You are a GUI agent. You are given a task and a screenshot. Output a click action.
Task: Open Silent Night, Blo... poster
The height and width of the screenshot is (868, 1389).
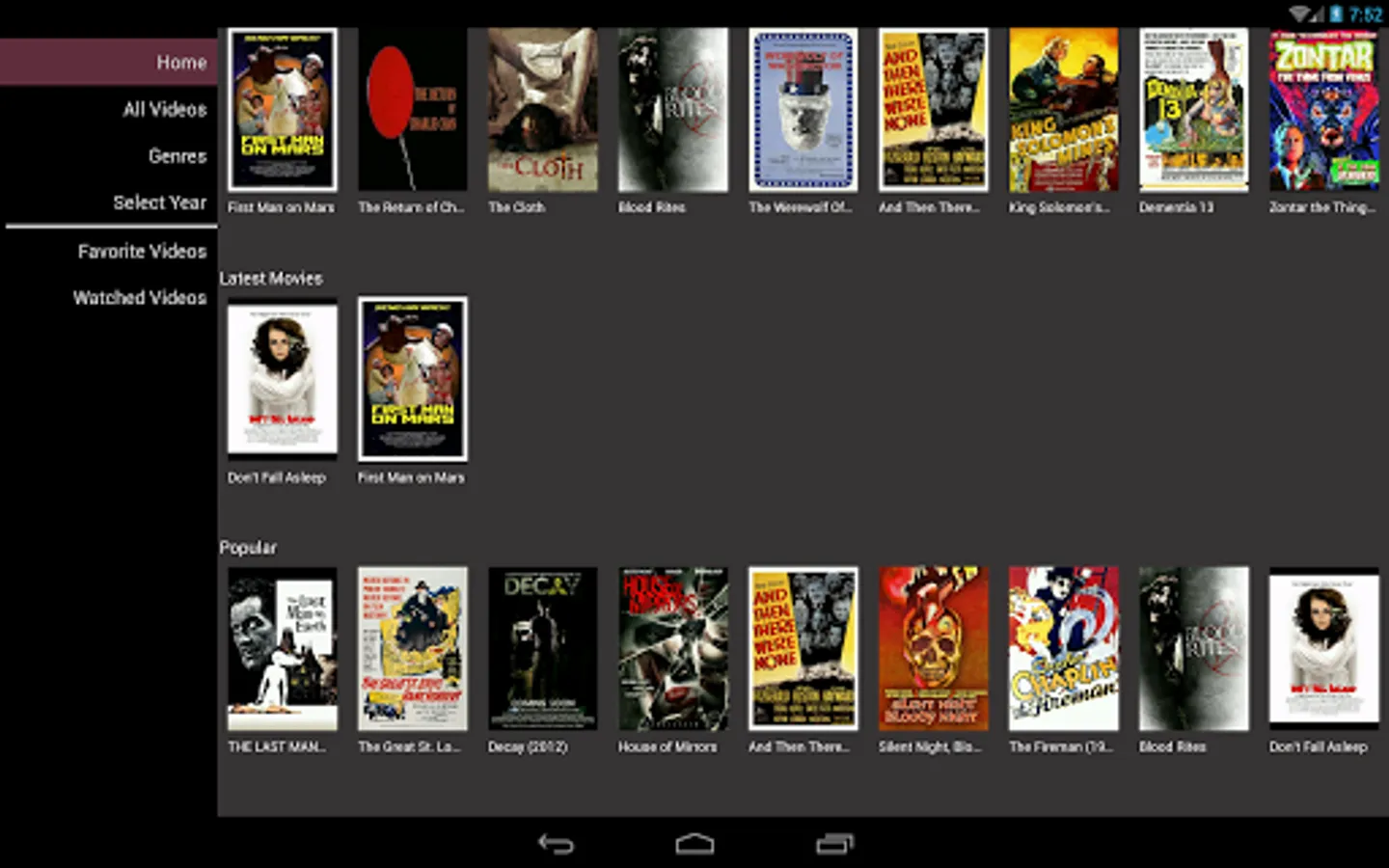coord(934,648)
